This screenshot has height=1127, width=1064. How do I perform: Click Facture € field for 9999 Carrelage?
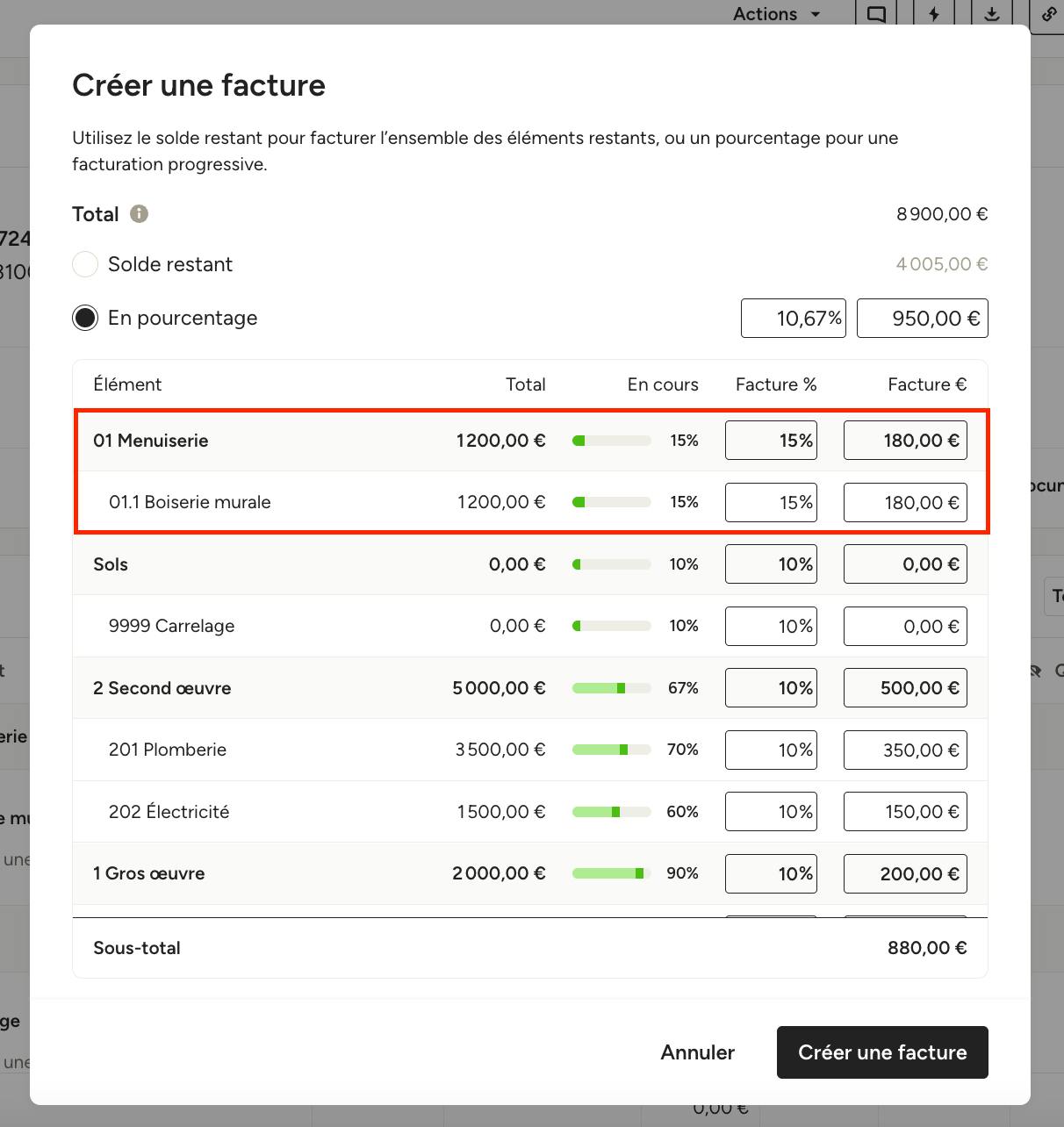905,626
